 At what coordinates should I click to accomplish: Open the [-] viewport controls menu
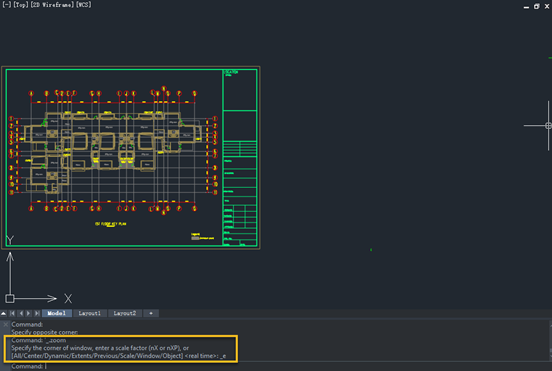(7, 5)
